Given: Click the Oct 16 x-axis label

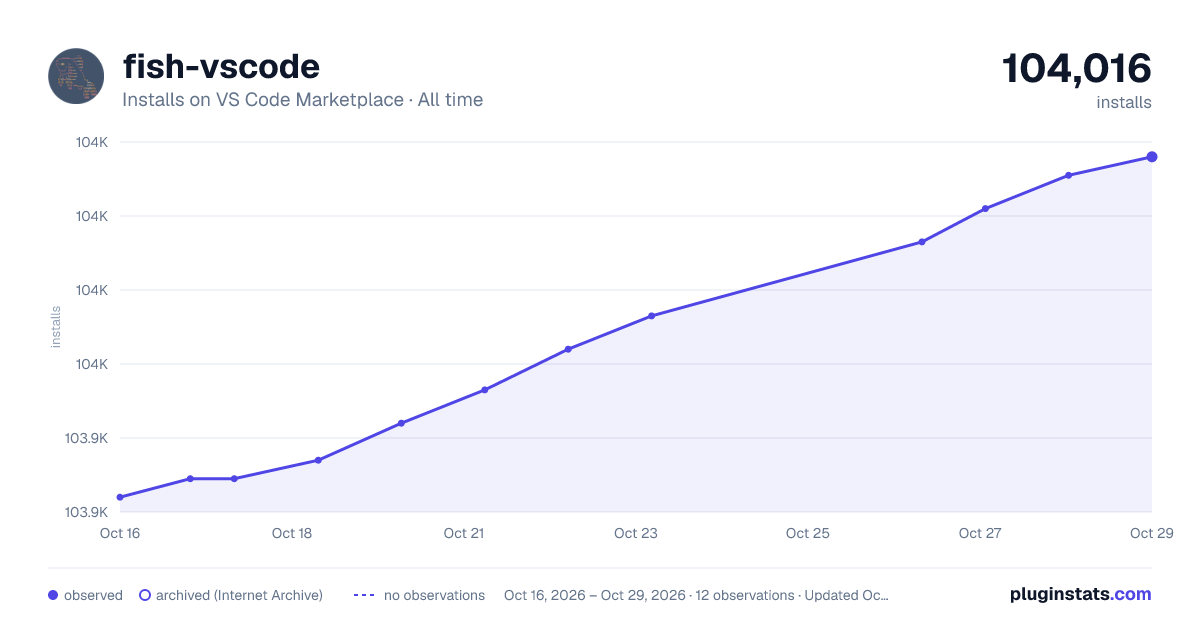Looking at the screenshot, I should pyautogui.click(x=120, y=533).
